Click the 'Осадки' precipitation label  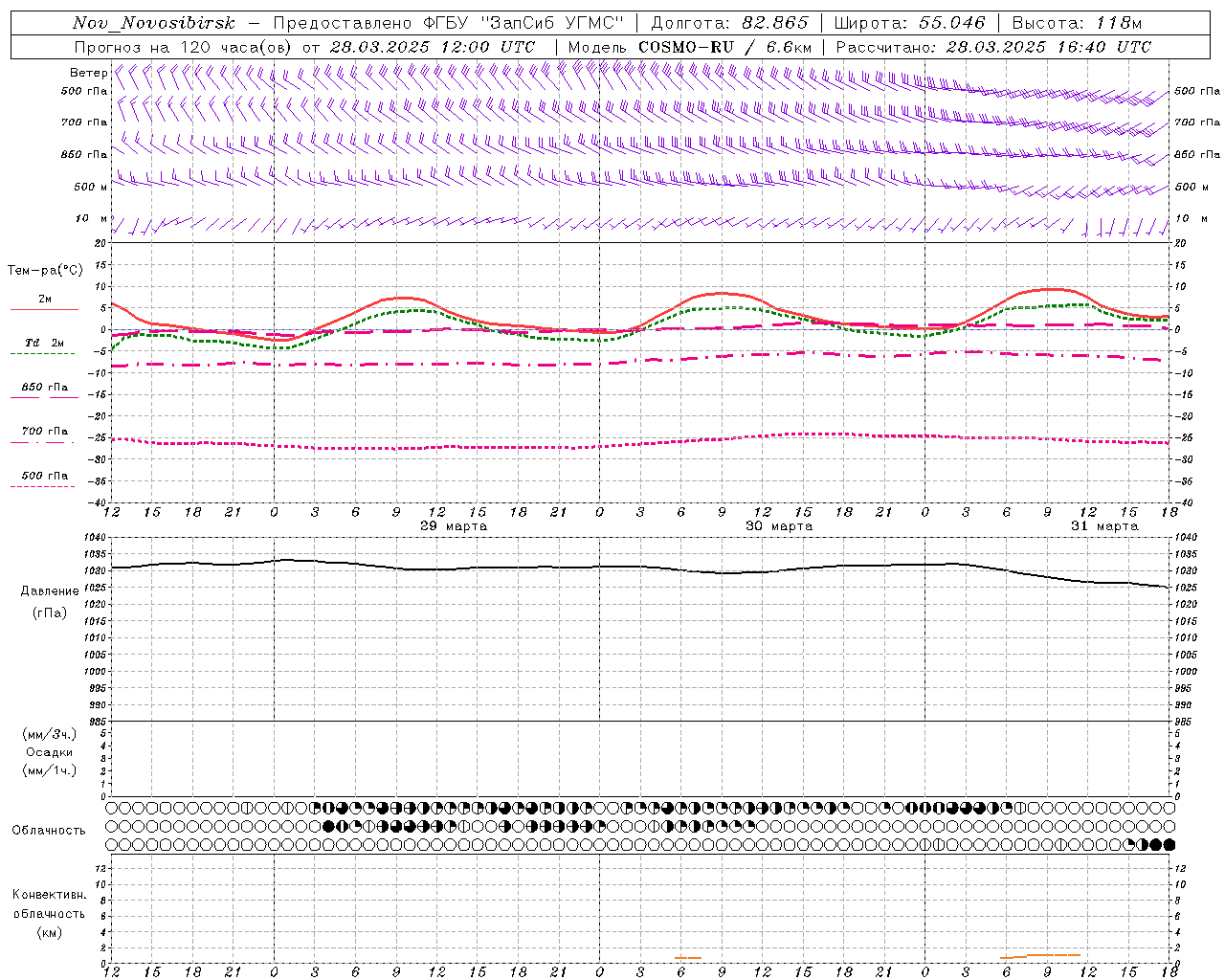(x=49, y=752)
